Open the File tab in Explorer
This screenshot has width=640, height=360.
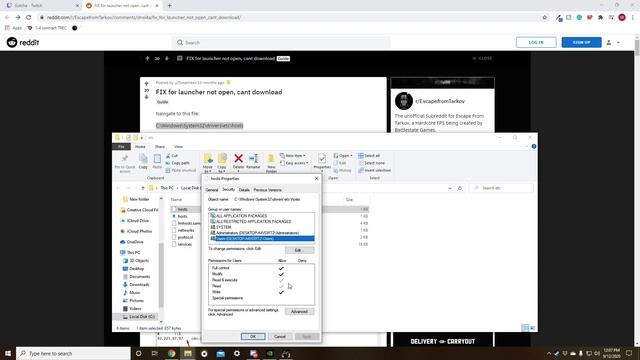click(121, 147)
